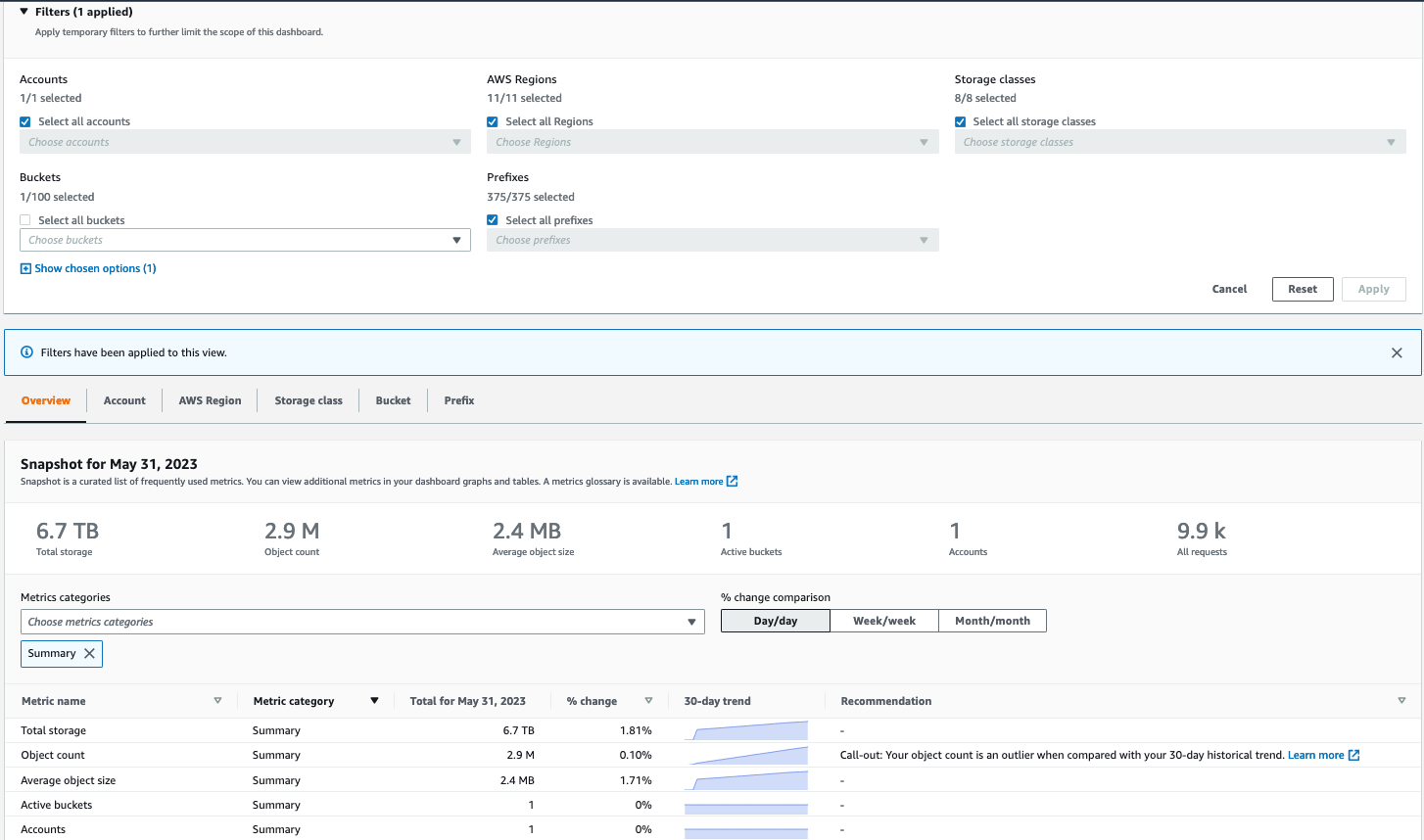The height and width of the screenshot is (840, 1424).
Task: Click the Reset filters button
Action: point(1303,289)
